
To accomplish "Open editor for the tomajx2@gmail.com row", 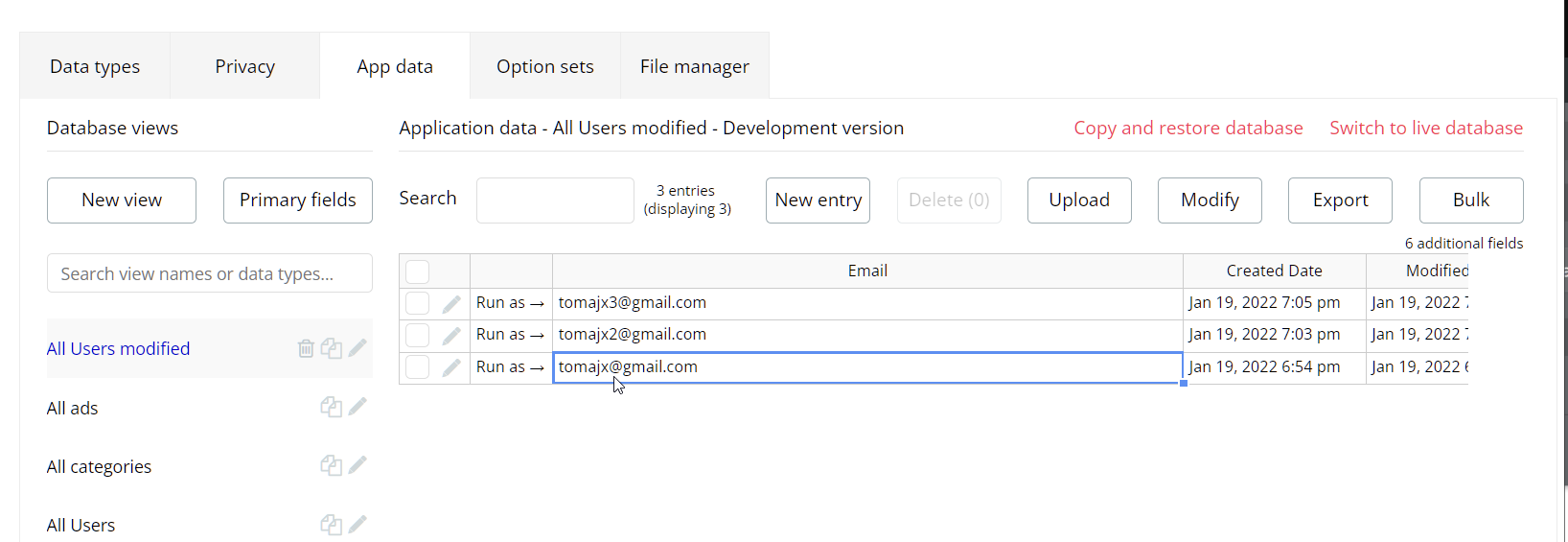I will [451, 336].
